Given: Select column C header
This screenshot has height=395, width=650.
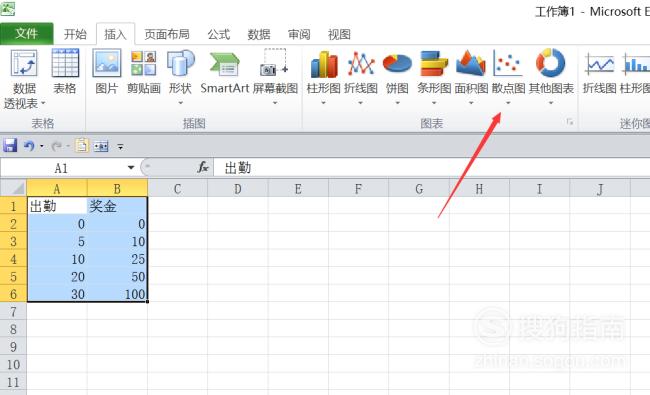Looking at the screenshot, I should [177, 189].
